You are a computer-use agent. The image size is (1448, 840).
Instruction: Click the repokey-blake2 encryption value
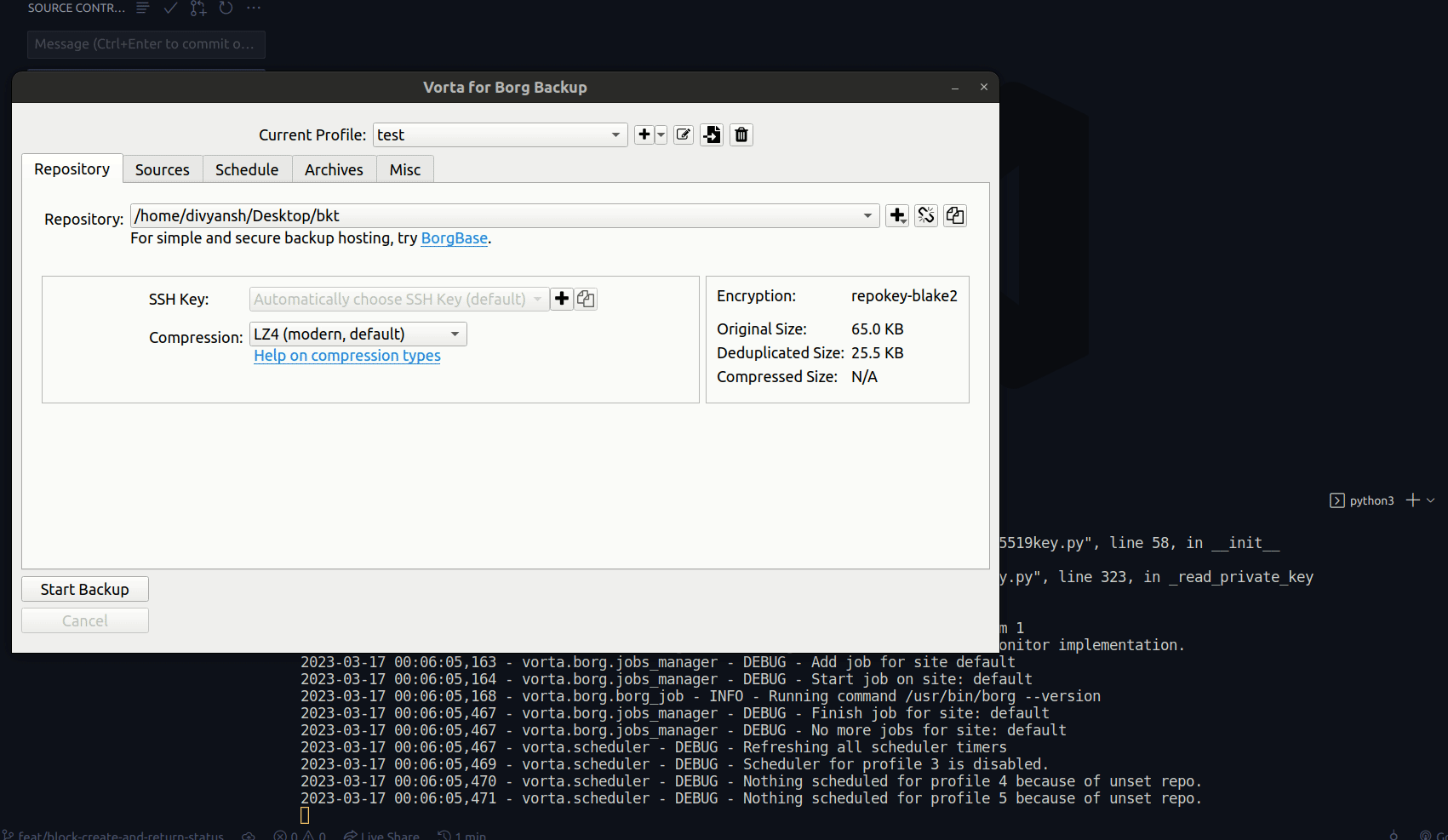coord(904,296)
